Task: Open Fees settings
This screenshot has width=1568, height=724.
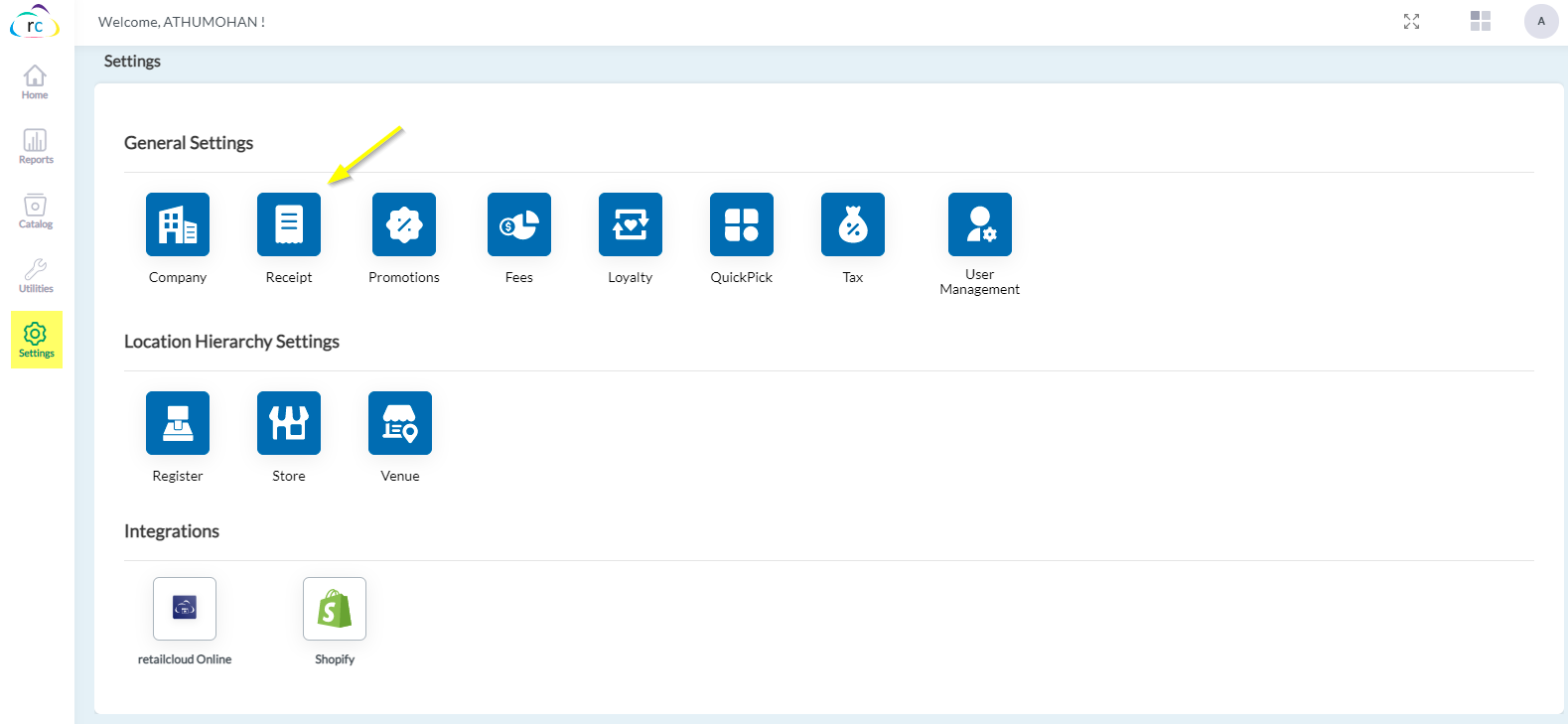Action: point(519,224)
